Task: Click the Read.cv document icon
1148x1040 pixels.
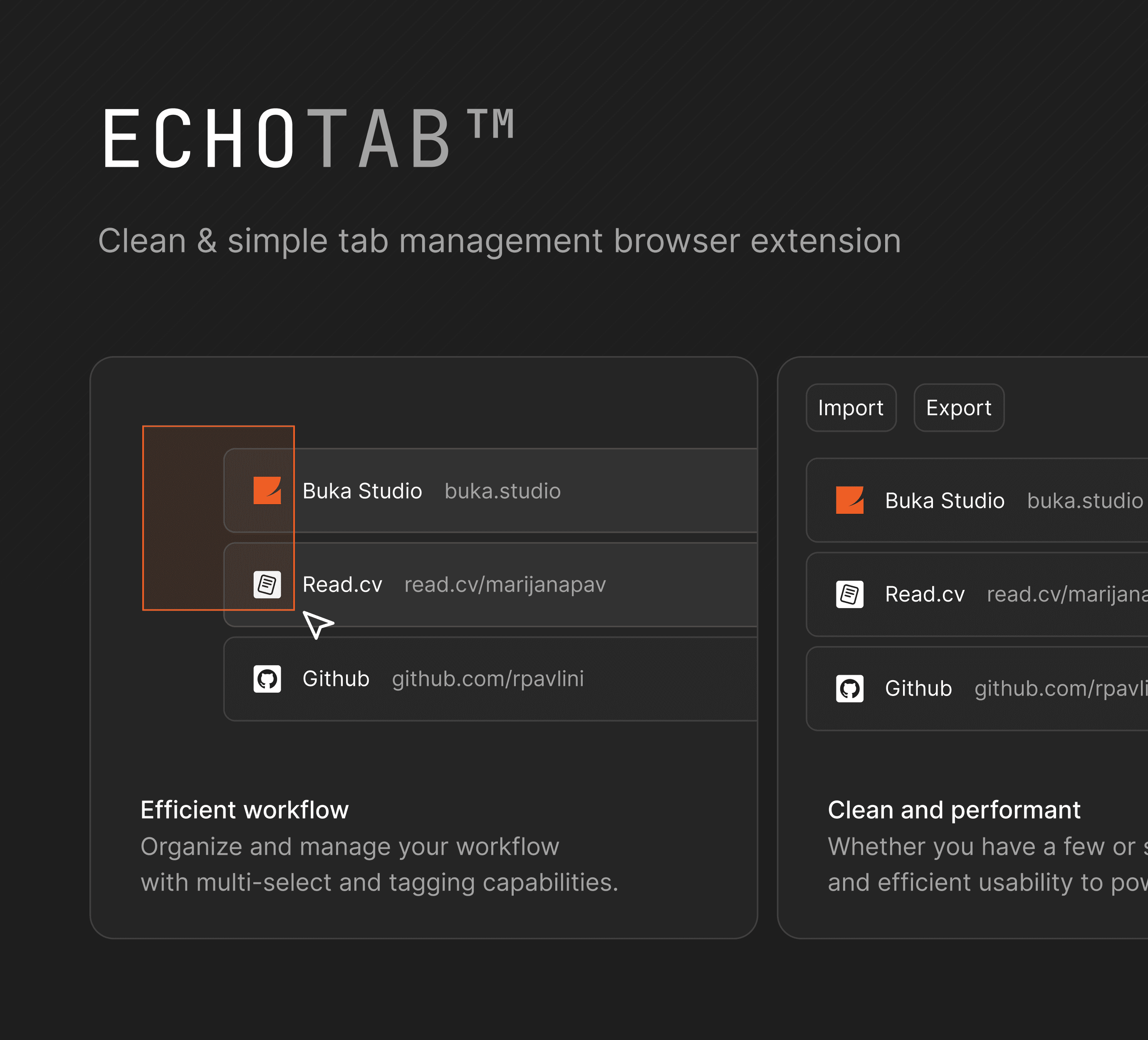Action: tap(266, 583)
